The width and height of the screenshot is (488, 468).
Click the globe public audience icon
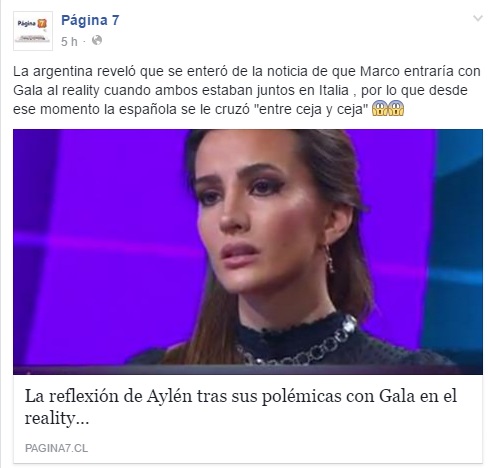tap(97, 40)
